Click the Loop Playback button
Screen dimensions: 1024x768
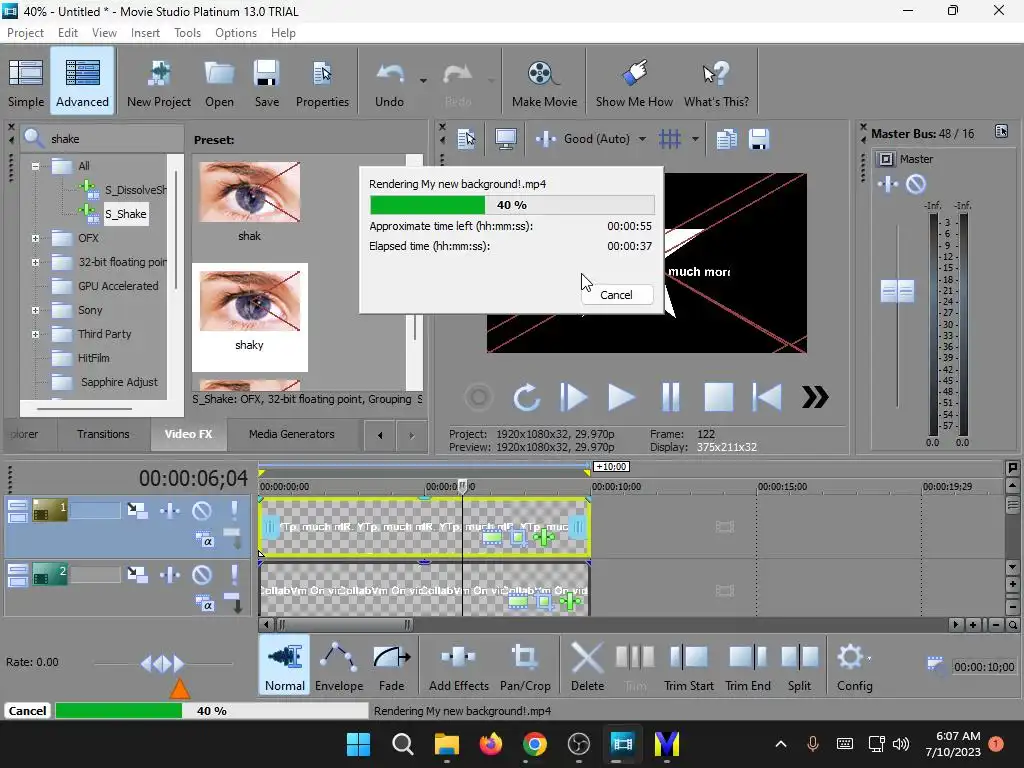[x=526, y=397]
